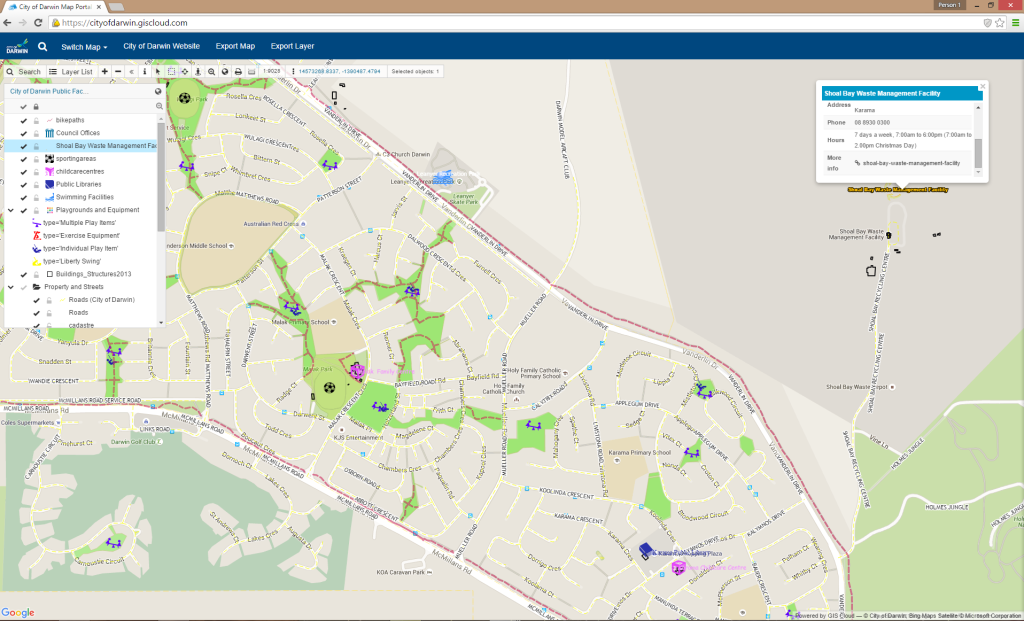Collapse the Playgrounds and Equipment layer
Image resolution: width=1024 pixels, height=621 pixels.
(x=10, y=210)
